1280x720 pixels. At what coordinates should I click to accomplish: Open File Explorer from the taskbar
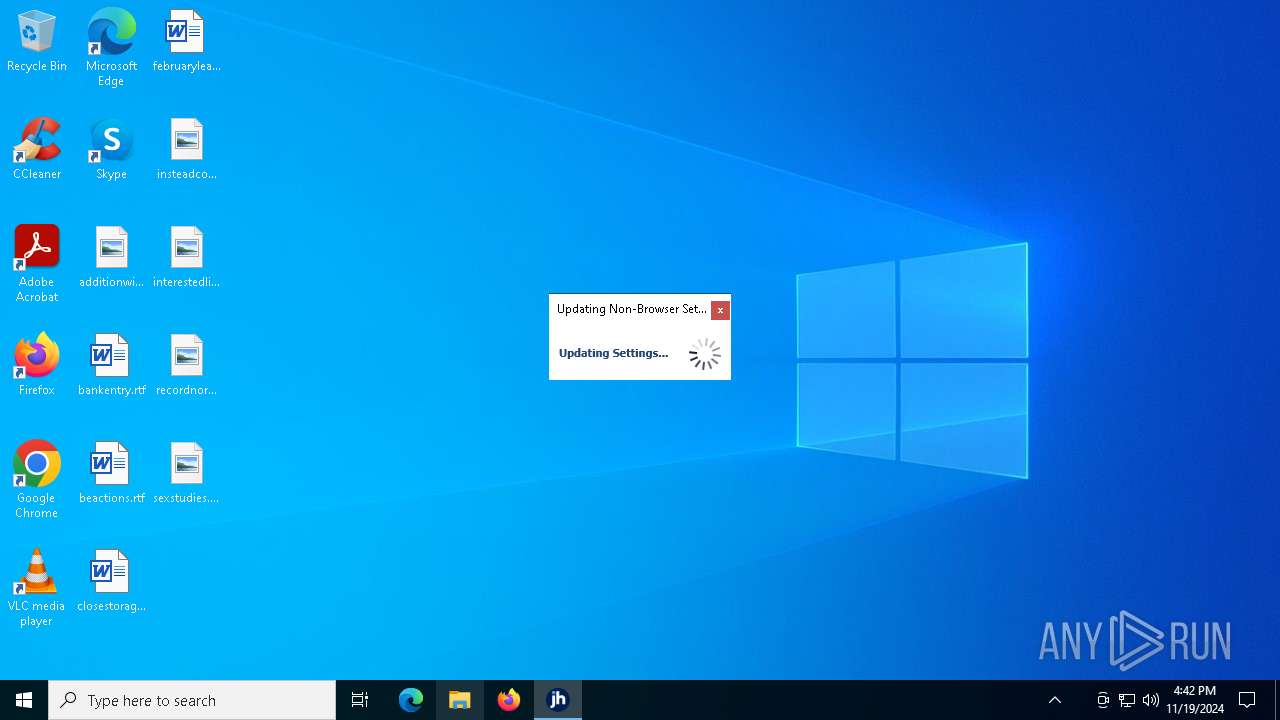click(460, 700)
